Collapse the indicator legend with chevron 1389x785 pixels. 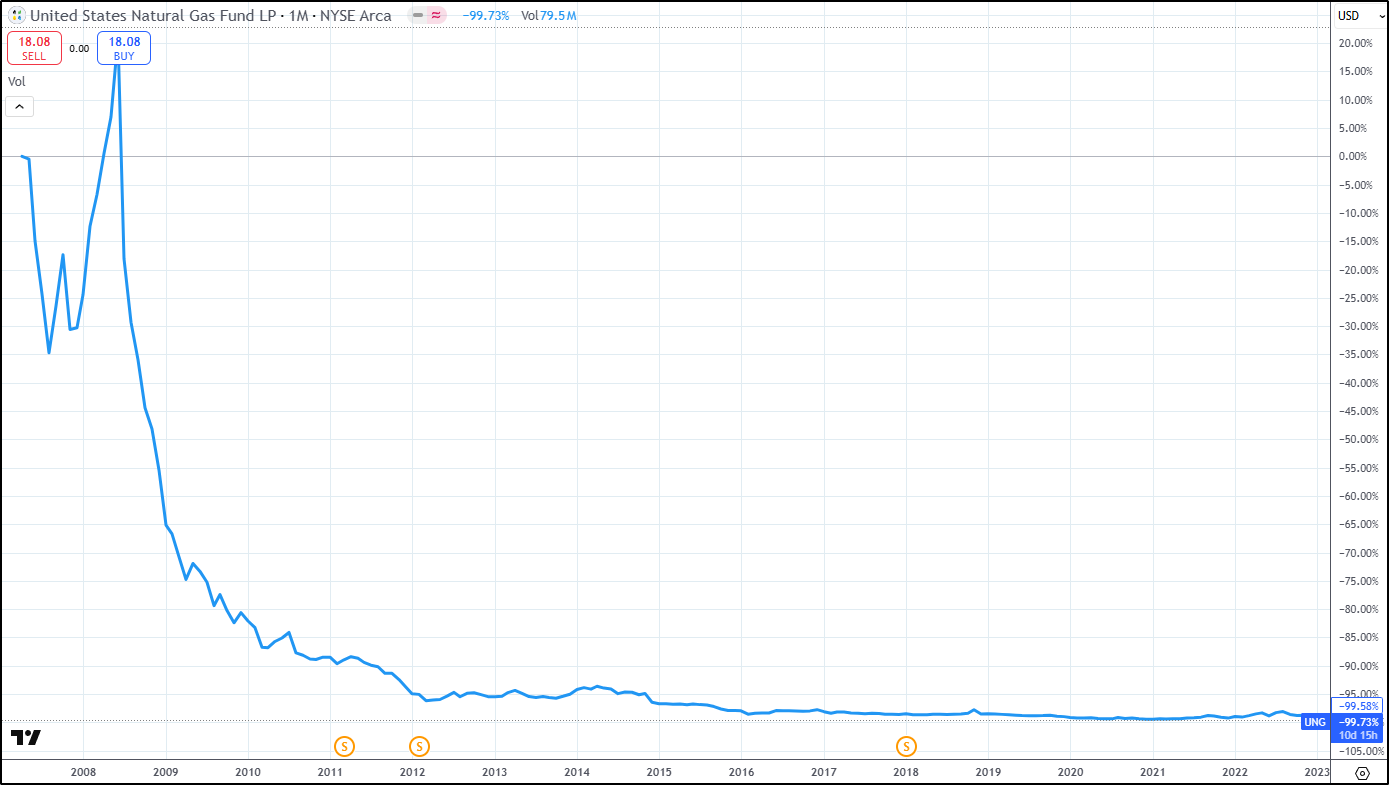click(x=20, y=107)
